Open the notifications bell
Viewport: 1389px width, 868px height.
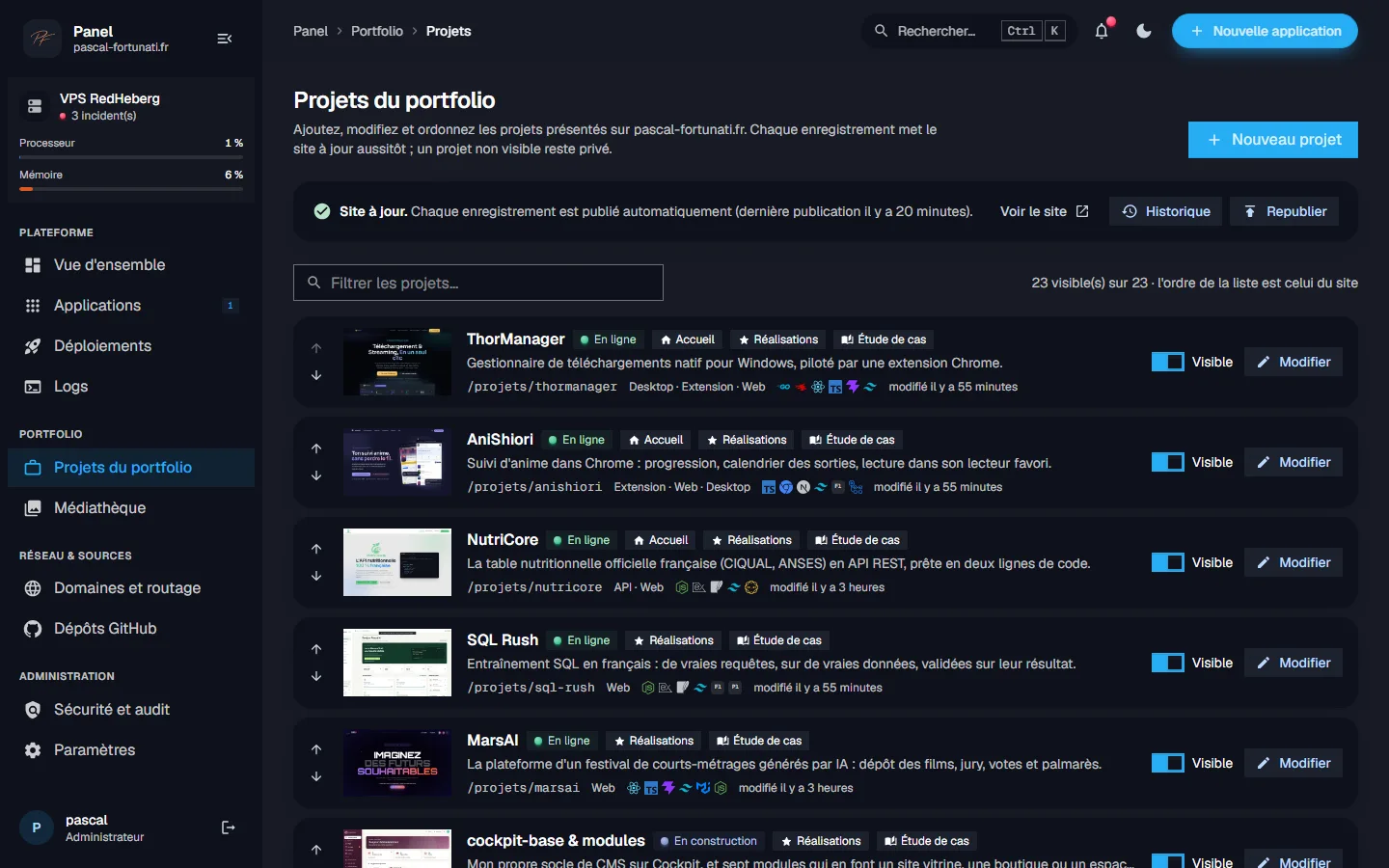[1102, 31]
